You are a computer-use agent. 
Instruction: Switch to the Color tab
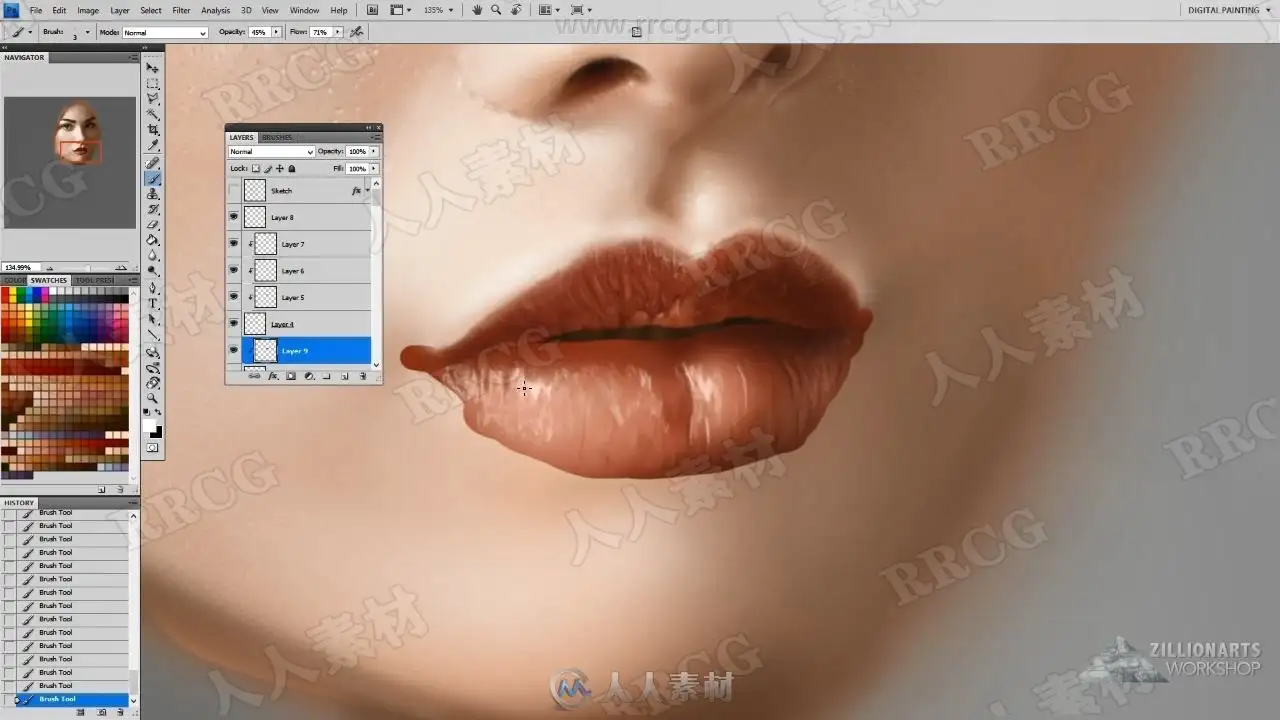tap(14, 281)
